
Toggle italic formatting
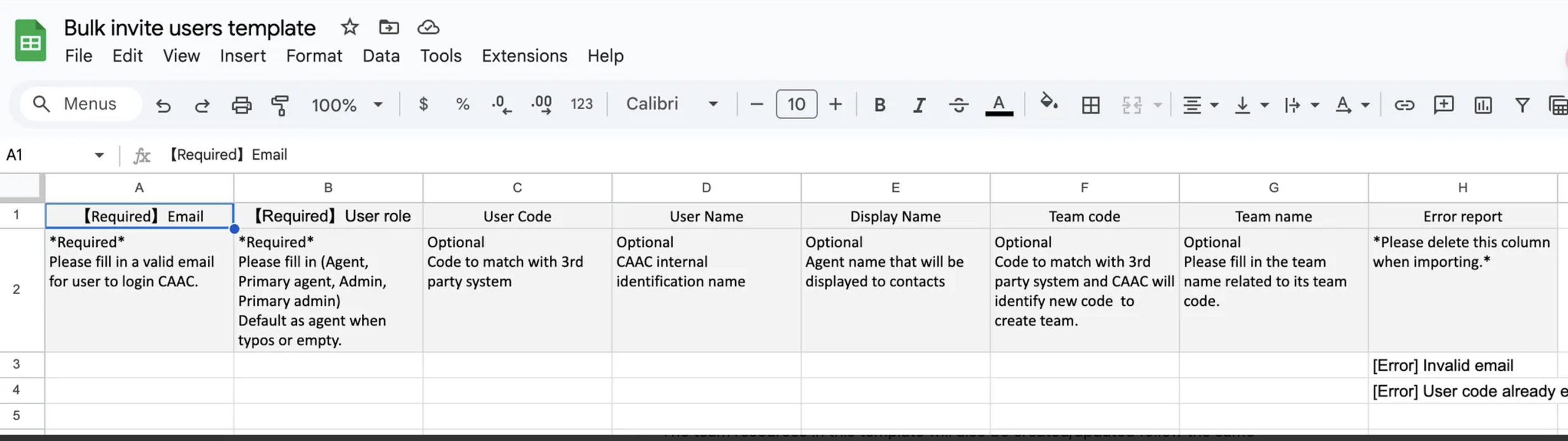(918, 105)
